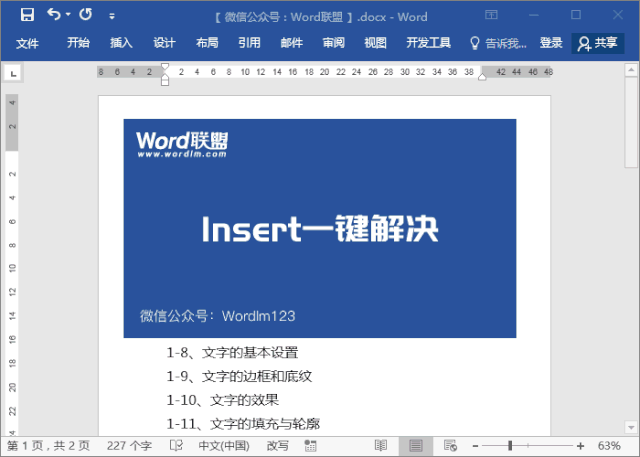Viewport: 640px width, 457px height.
Task: Switch to Print Layout view
Action: pyautogui.click(x=416, y=446)
